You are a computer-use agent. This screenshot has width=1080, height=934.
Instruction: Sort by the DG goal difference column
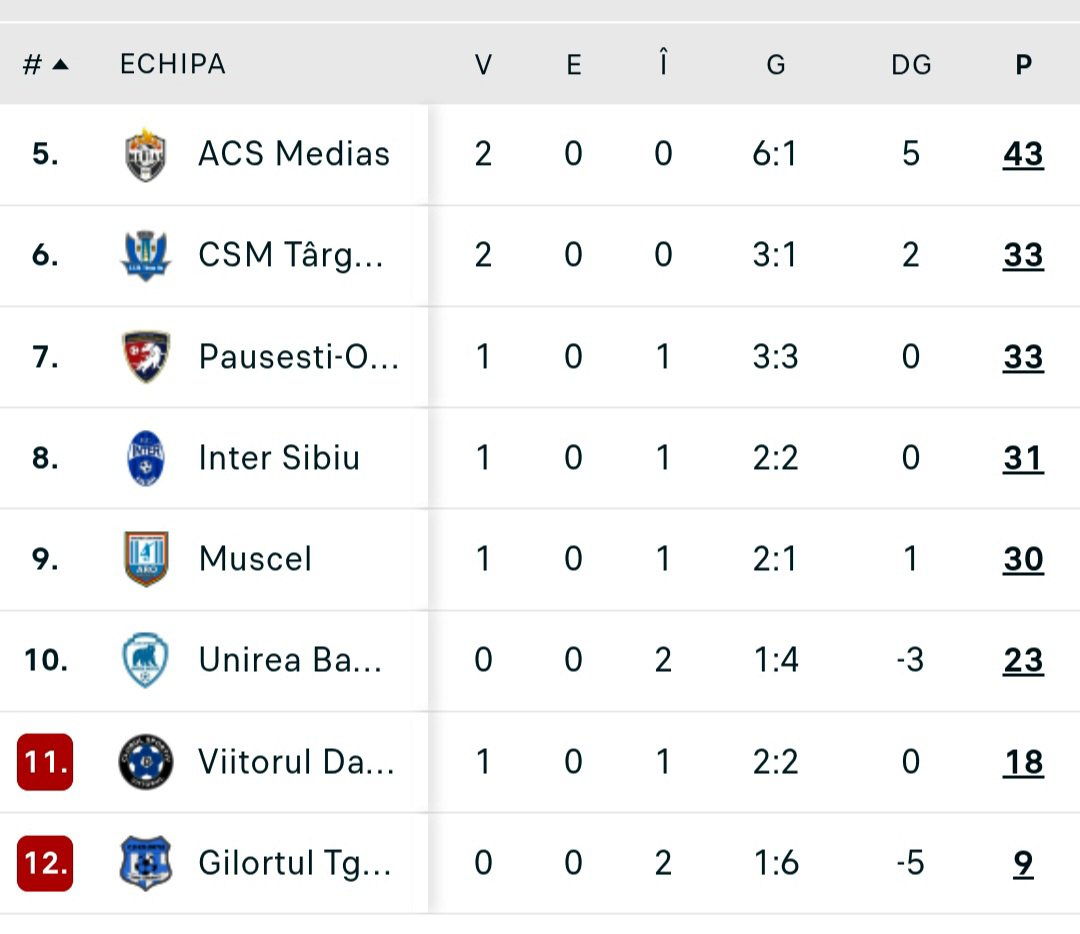910,65
